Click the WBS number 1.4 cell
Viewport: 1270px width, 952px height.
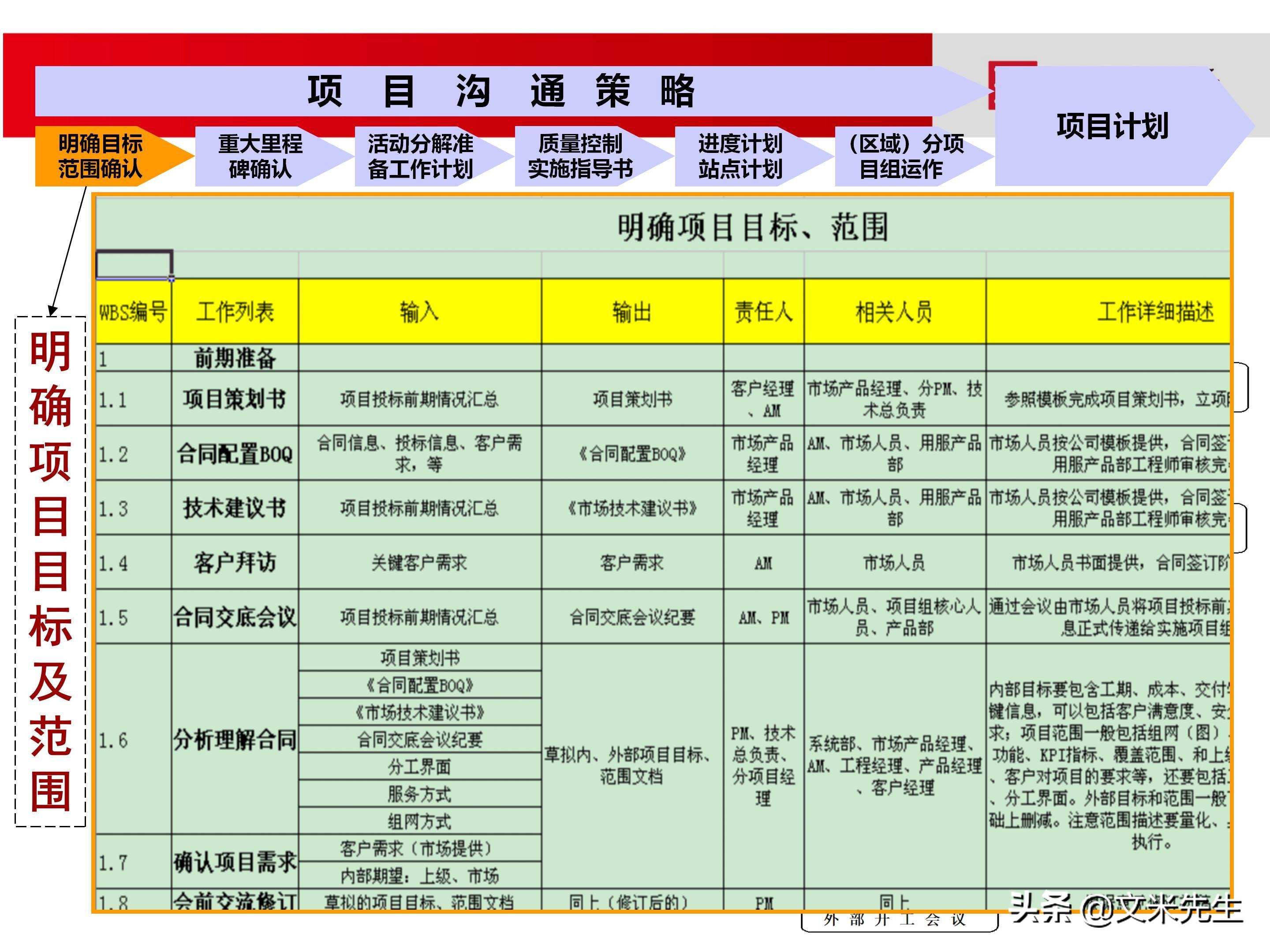[x=134, y=562]
